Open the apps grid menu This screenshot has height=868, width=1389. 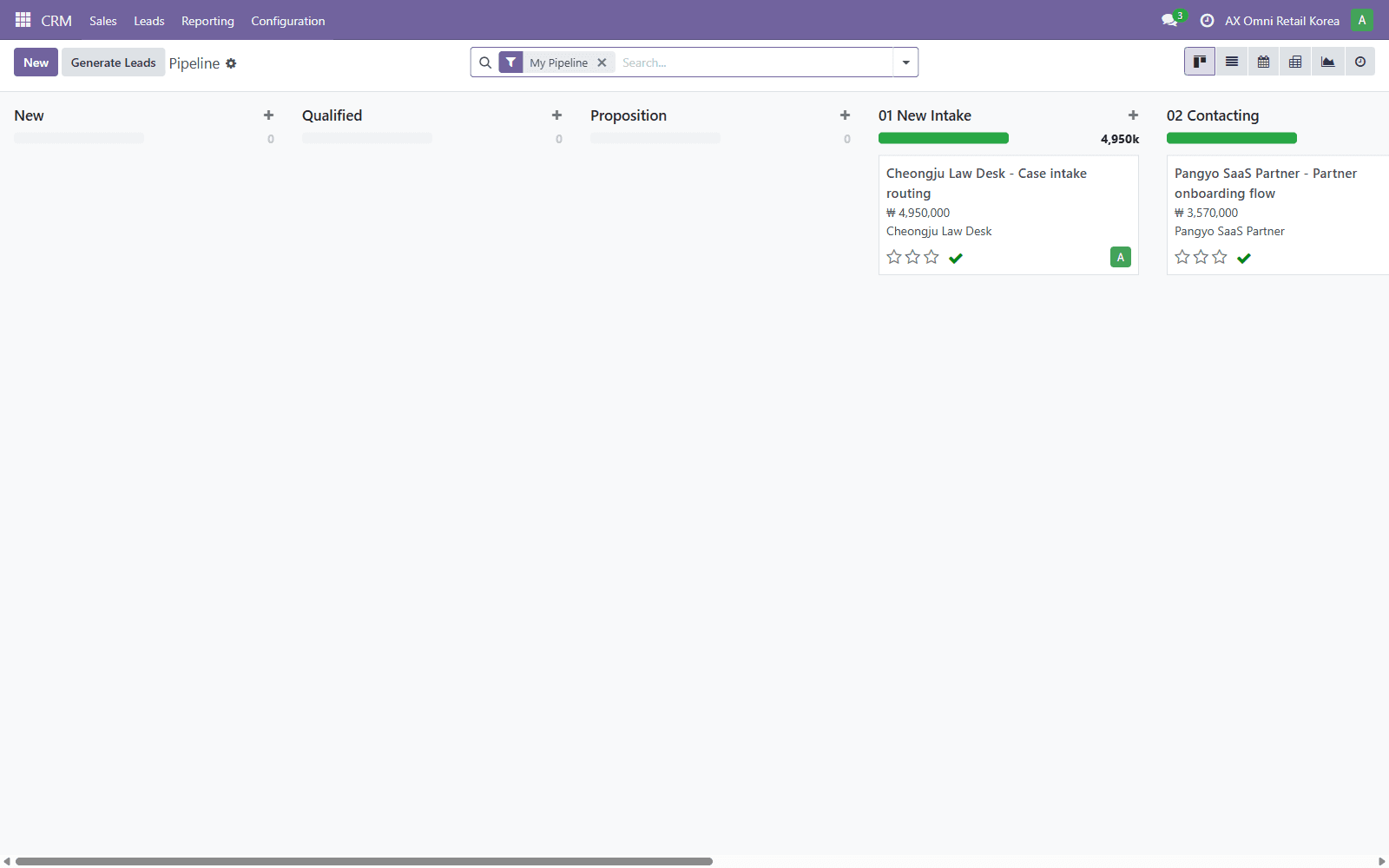(x=22, y=19)
